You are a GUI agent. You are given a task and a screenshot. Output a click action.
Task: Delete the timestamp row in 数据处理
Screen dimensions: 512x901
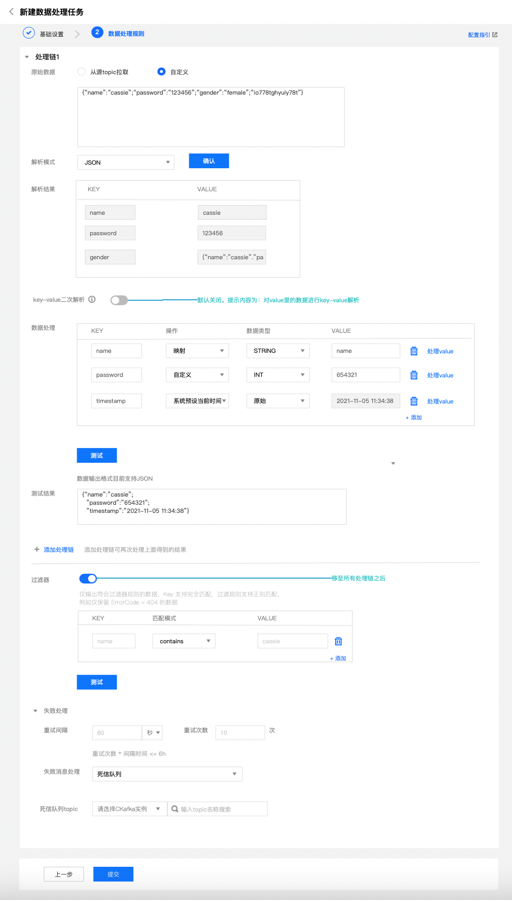point(414,401)
